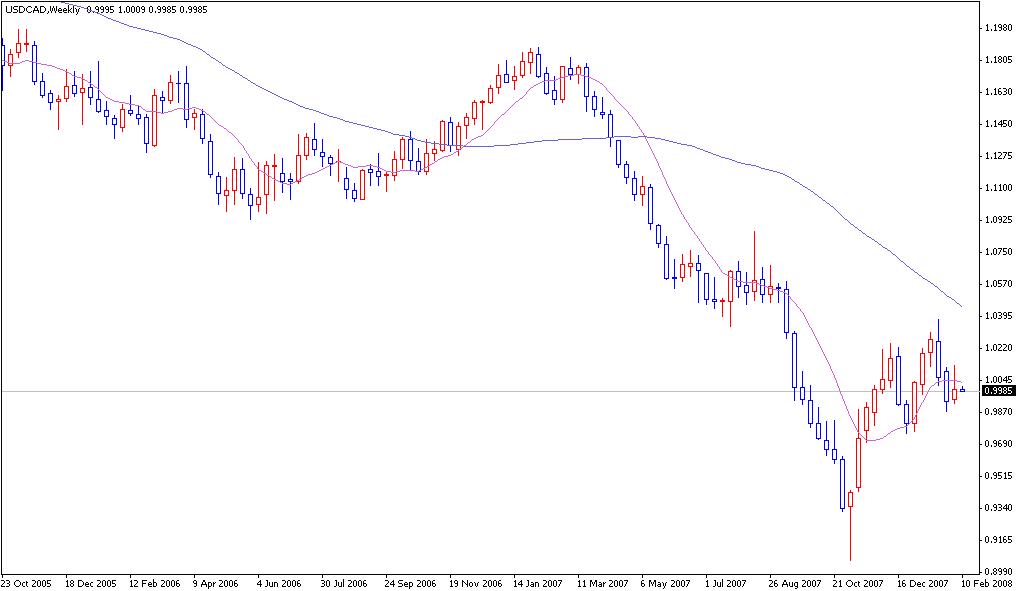Click the 0.8990 price axis label
Viewport: 1017px width, 591px height.
pyautogui.click(x=999, y=571)
